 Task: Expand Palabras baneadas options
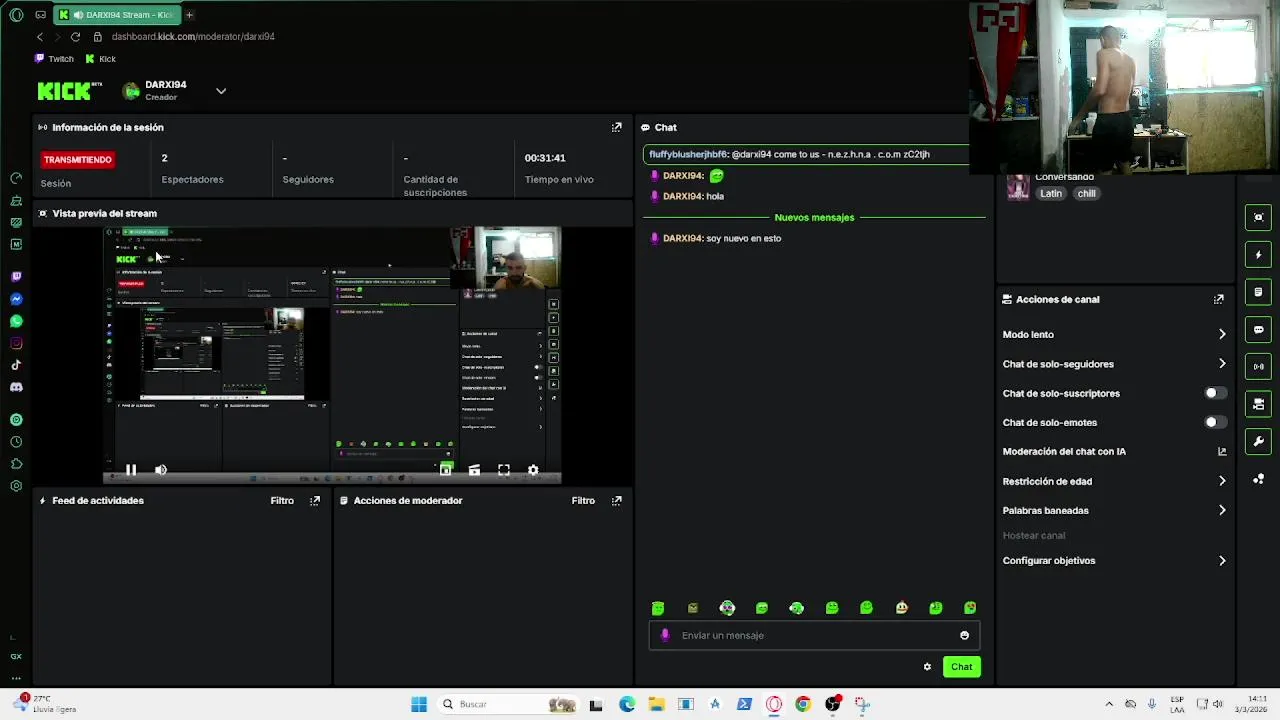(1222, 510)
